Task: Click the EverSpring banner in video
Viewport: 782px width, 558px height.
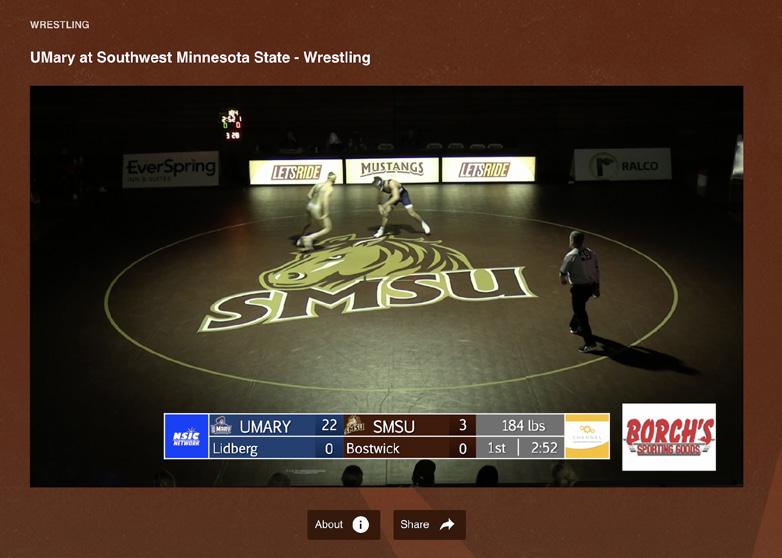Action: 171,169
